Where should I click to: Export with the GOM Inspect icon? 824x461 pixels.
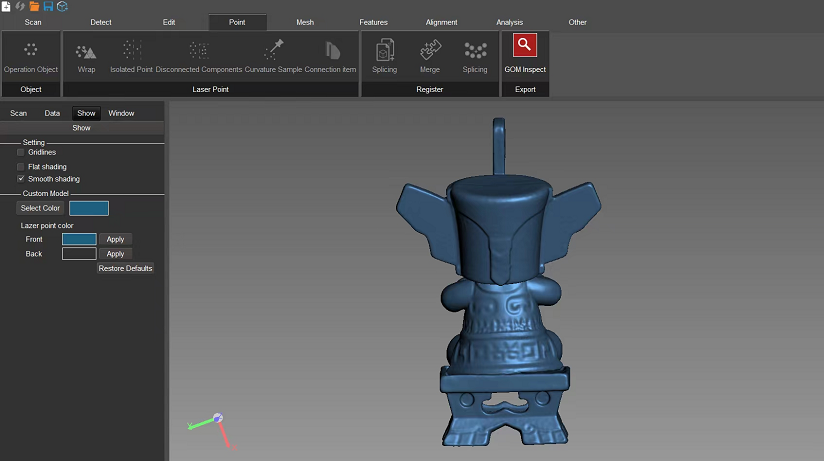click(x=525, y=53)
